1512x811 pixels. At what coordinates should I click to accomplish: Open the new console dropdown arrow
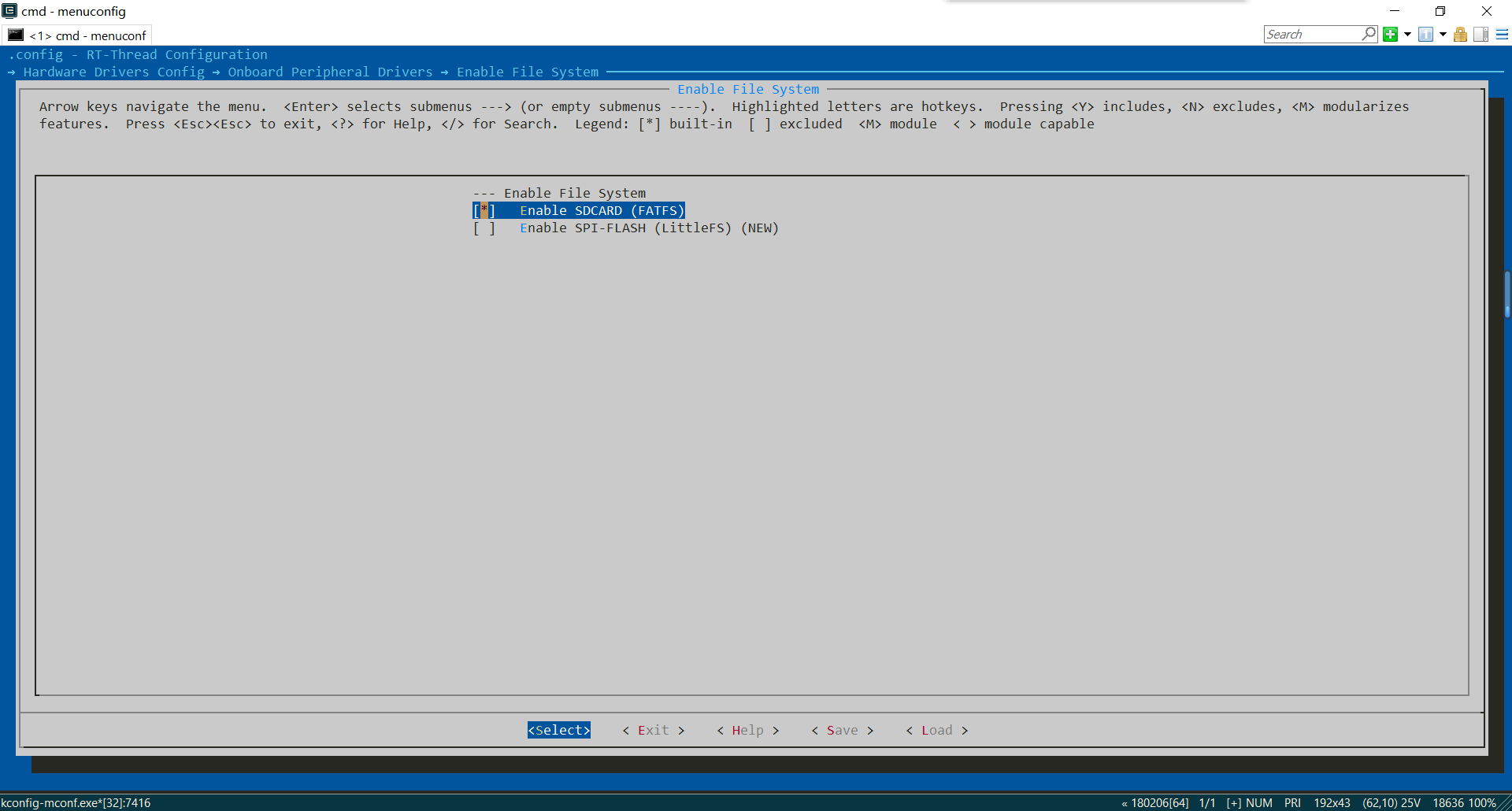(x=1407, y=34)
